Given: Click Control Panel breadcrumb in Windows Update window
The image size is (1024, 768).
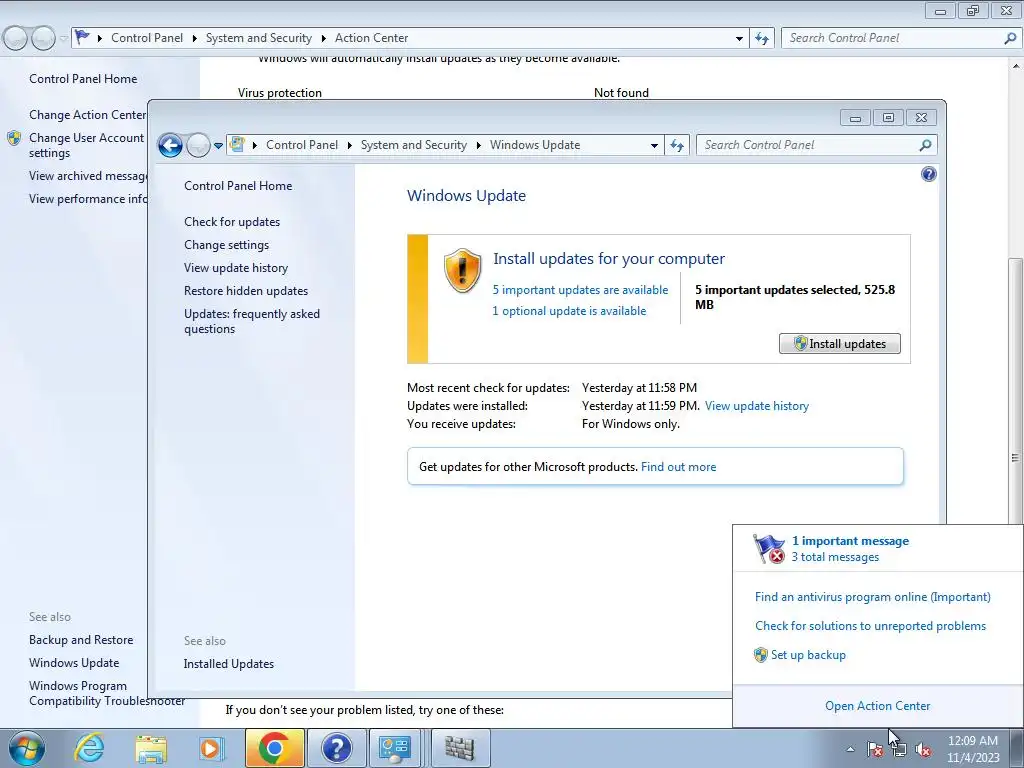Looking at the screenshot, I should pyautogui.click(x=302, y=145).
